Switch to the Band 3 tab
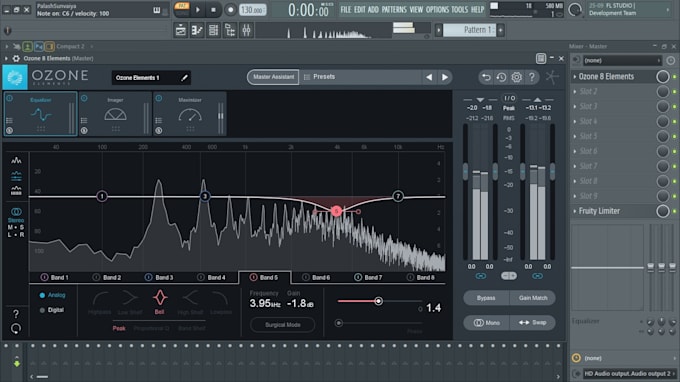Image resolution: width=680 pixels, height=382 pixels. (160, 278)
